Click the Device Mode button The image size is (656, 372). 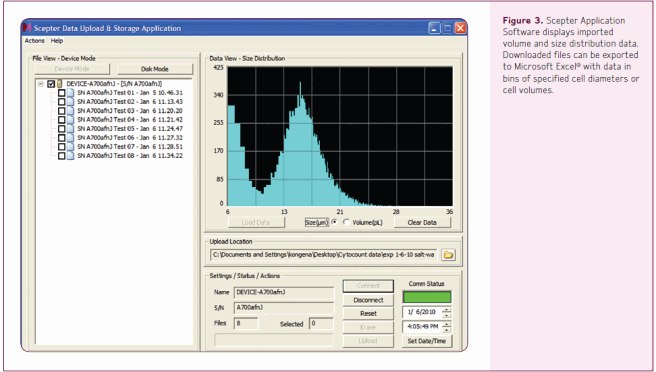click(72, 69)
